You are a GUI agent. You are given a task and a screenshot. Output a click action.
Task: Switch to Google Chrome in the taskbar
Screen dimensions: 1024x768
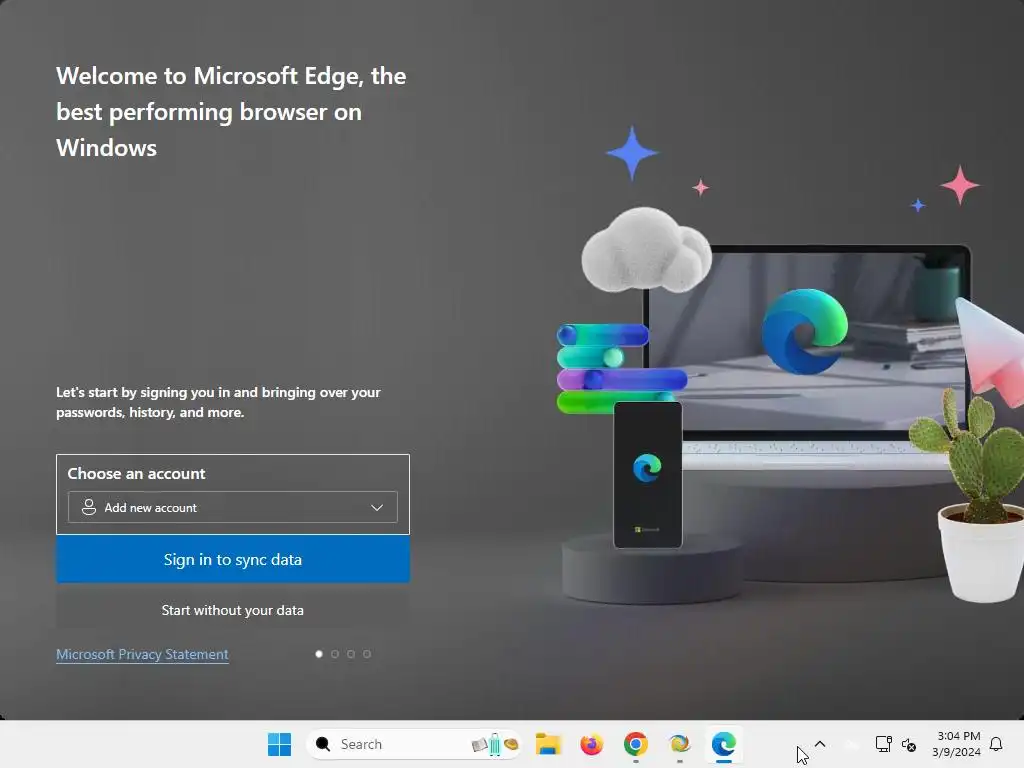click(635, 744)
